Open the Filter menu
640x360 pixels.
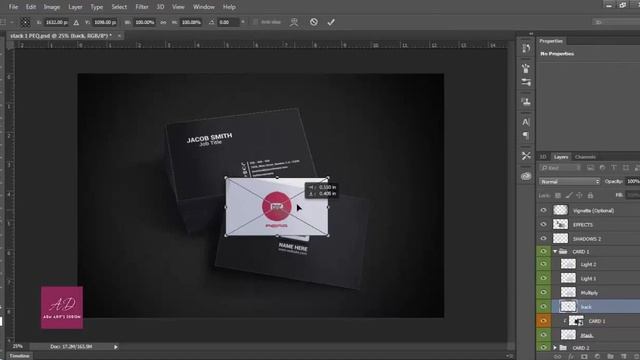[142, 7]
